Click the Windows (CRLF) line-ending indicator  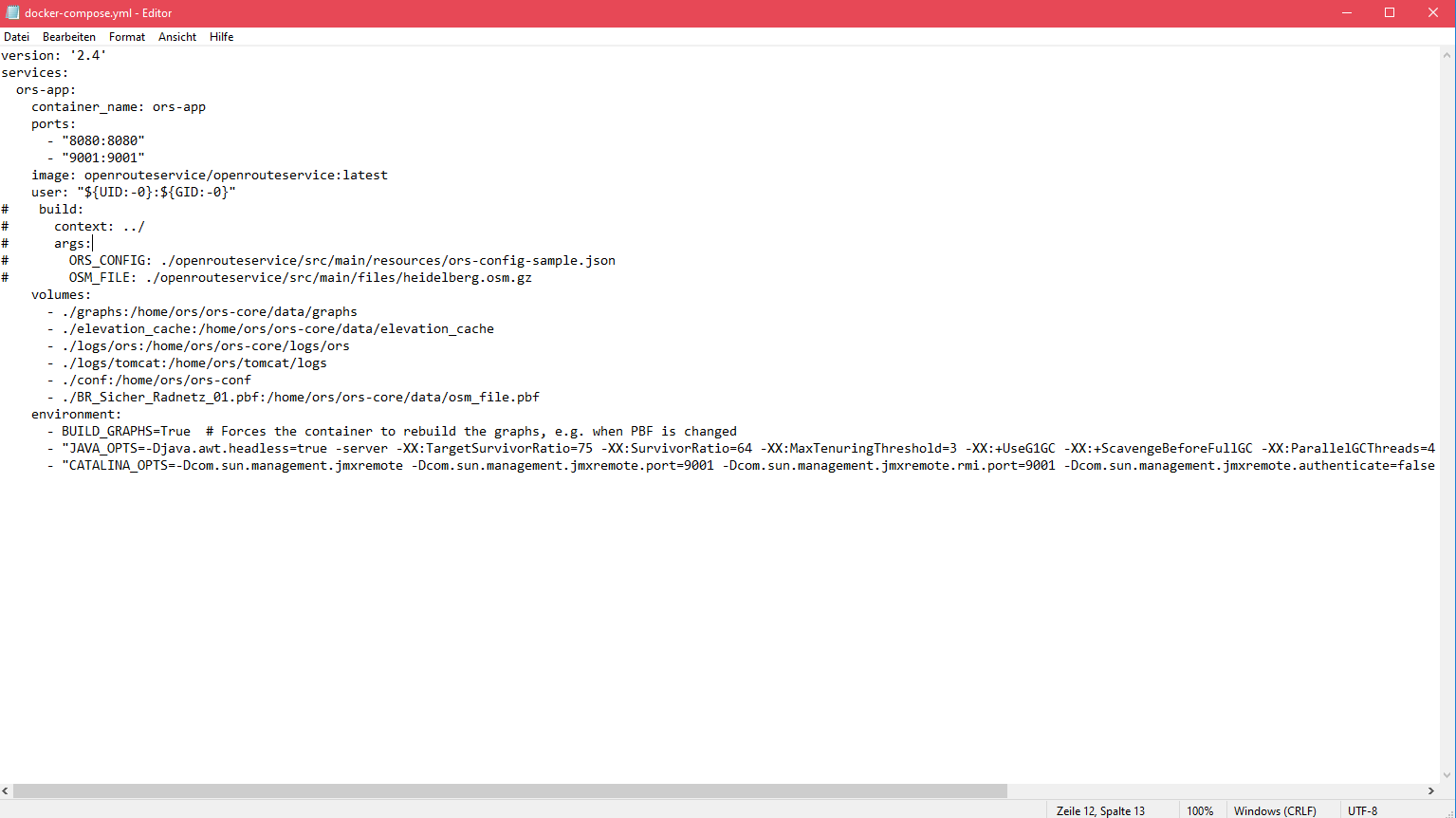[x=1274, y=810]
